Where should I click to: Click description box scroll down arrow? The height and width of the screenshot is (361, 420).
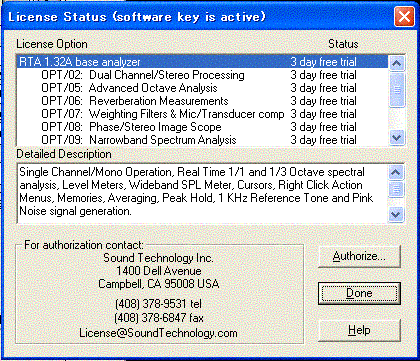tap(396, 214)
